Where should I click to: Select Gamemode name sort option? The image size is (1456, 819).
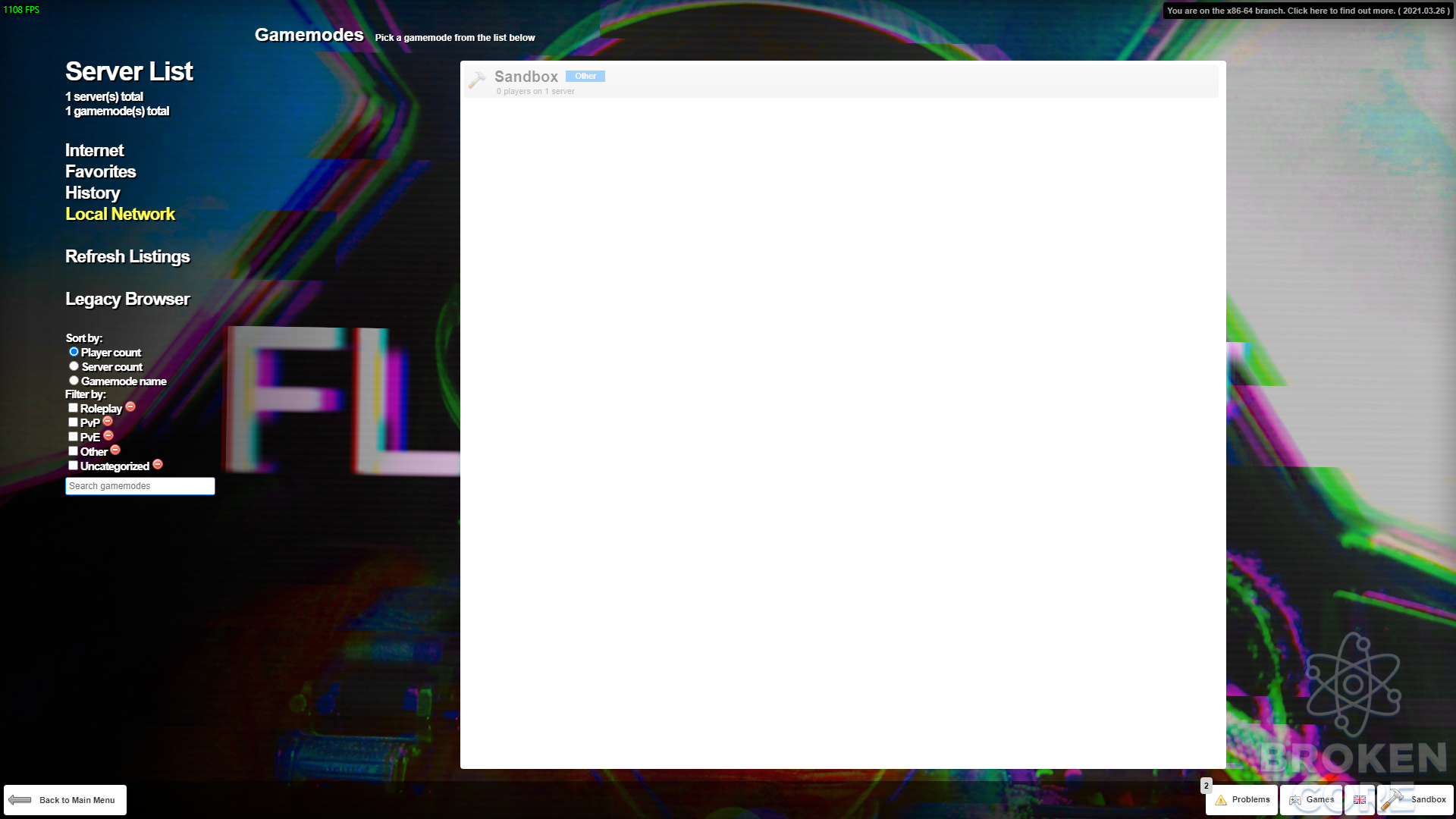coord(74,381)
